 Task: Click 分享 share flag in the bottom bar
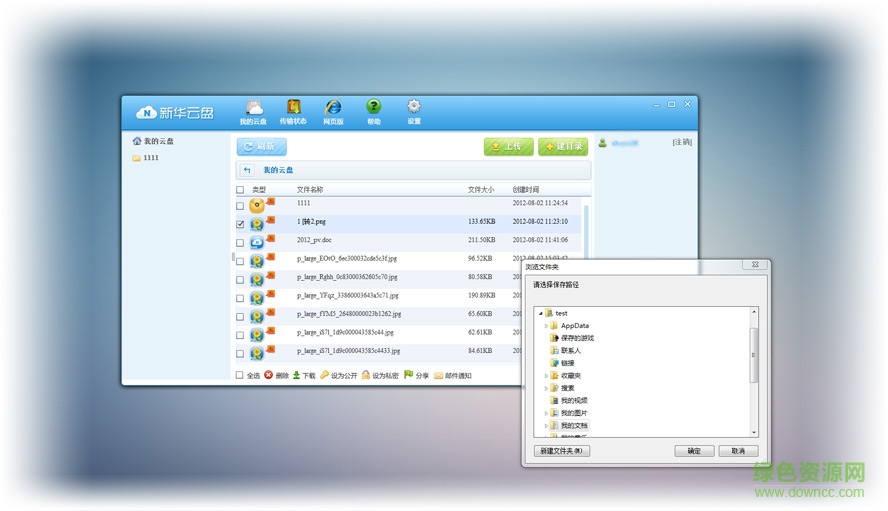coord(416,376)
